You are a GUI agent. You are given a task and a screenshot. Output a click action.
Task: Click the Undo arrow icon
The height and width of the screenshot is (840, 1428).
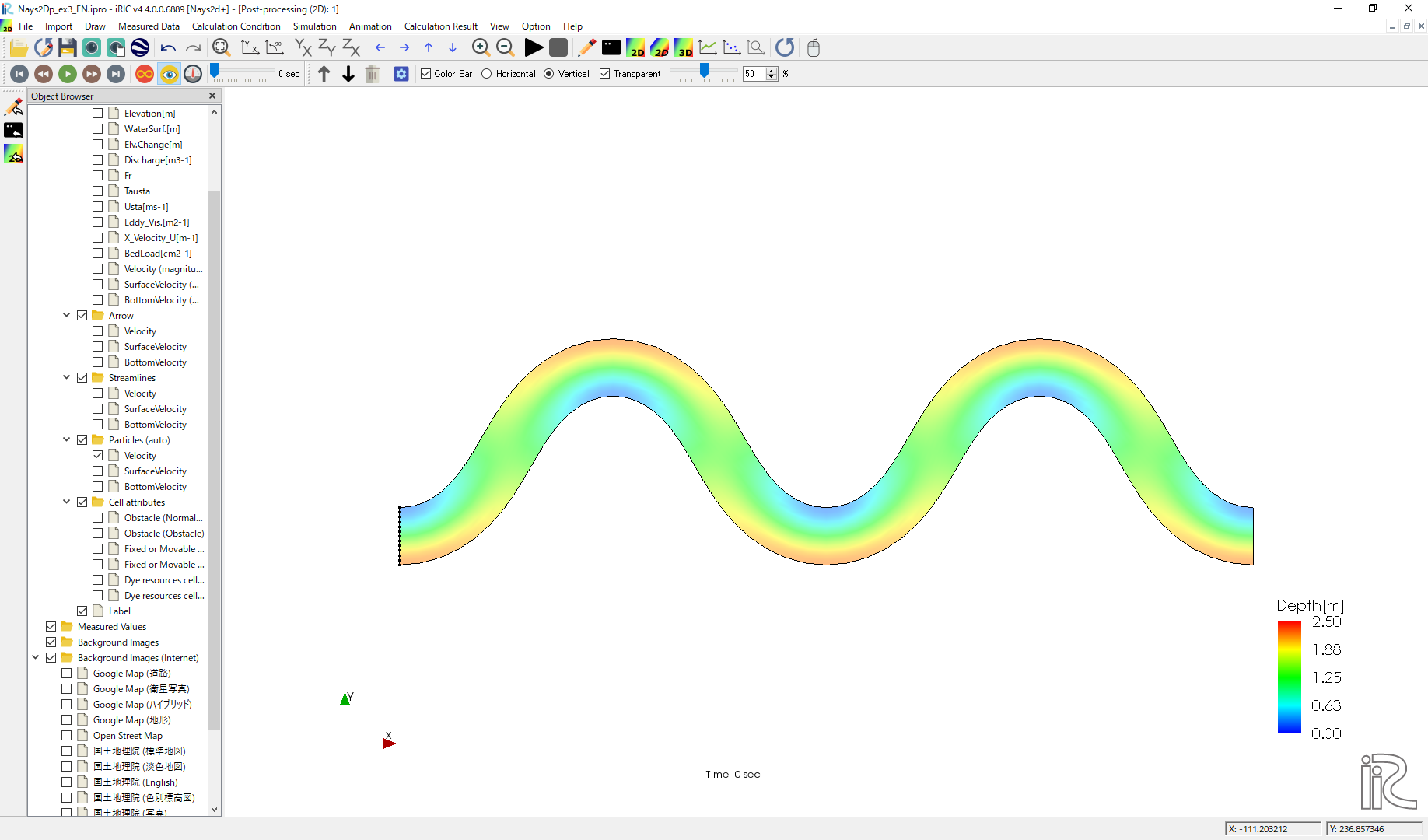pyautogui.click(x=168, y=48)
